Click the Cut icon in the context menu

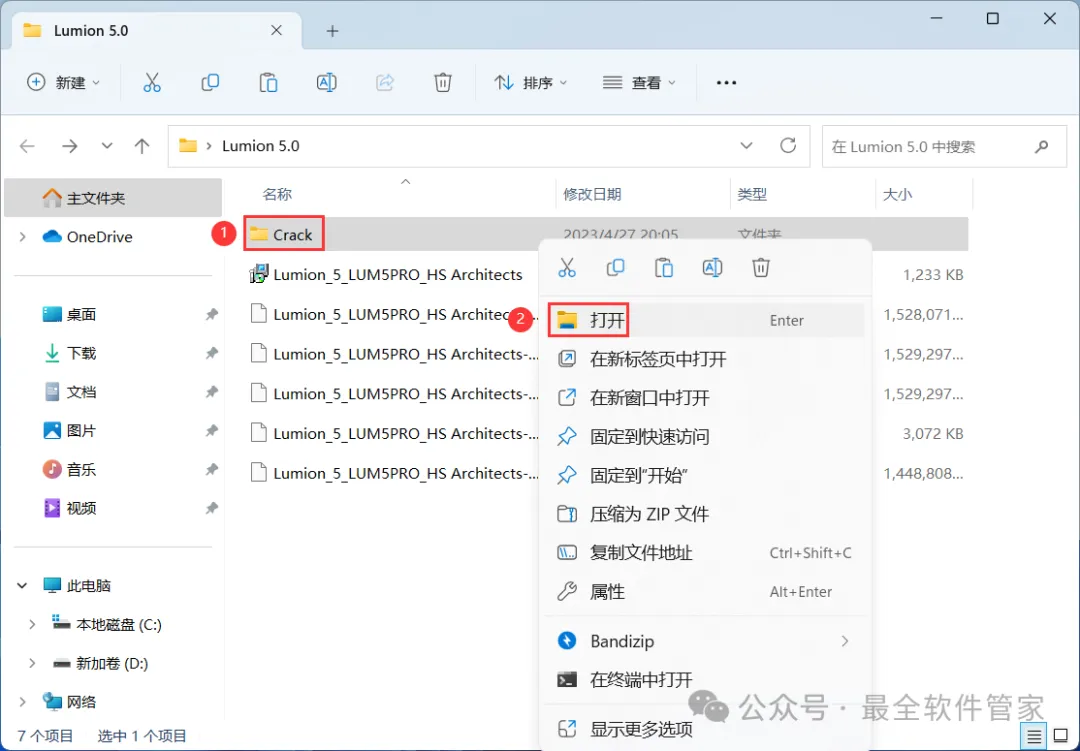(x=567, y=267)
